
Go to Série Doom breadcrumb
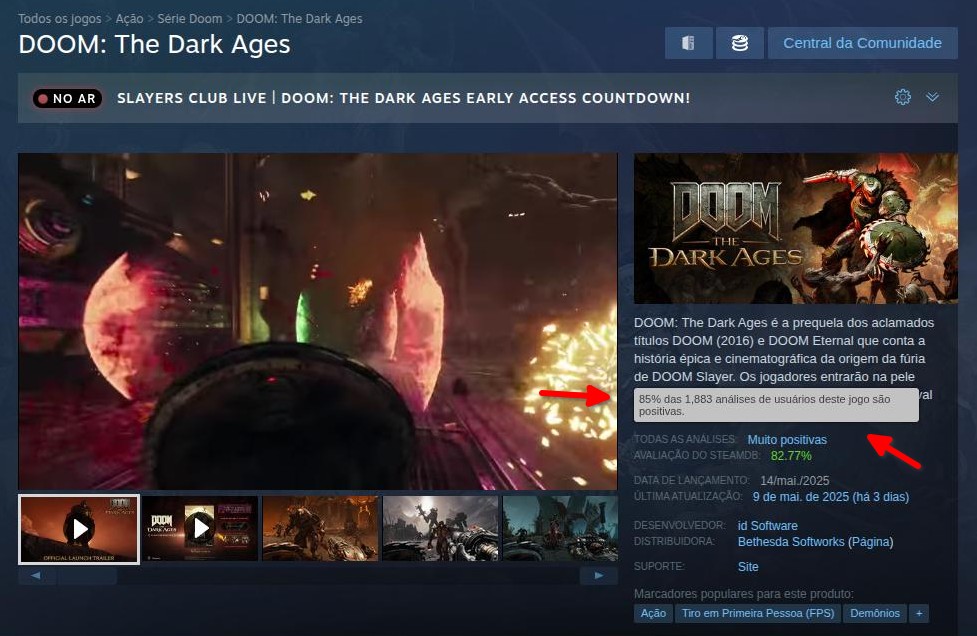tap(189, 19)
